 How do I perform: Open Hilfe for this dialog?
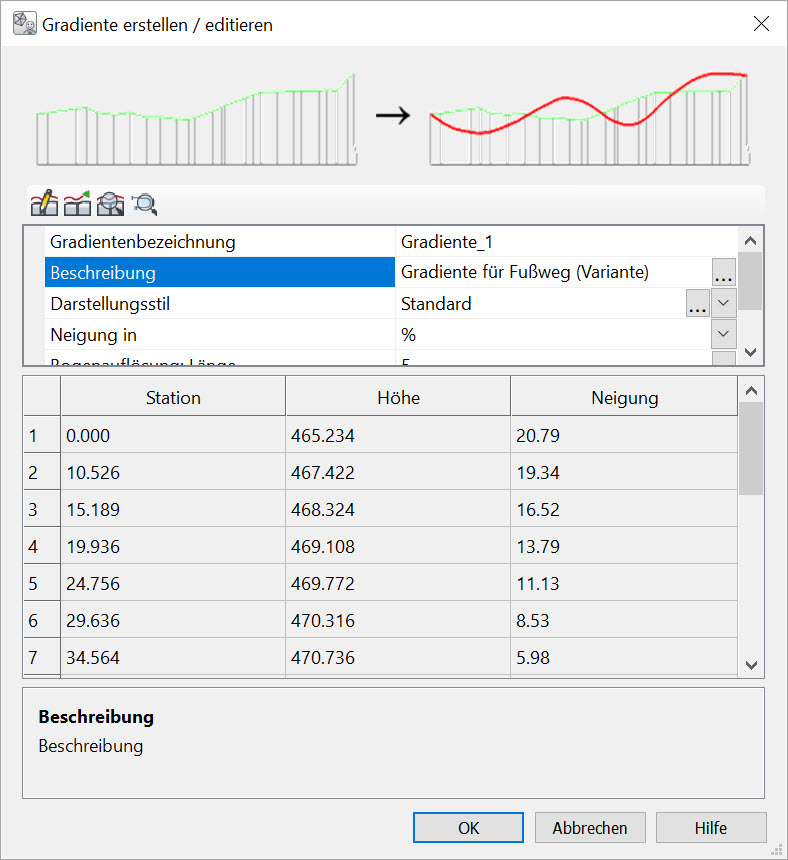pyautogui.click(x=711, y=828)
